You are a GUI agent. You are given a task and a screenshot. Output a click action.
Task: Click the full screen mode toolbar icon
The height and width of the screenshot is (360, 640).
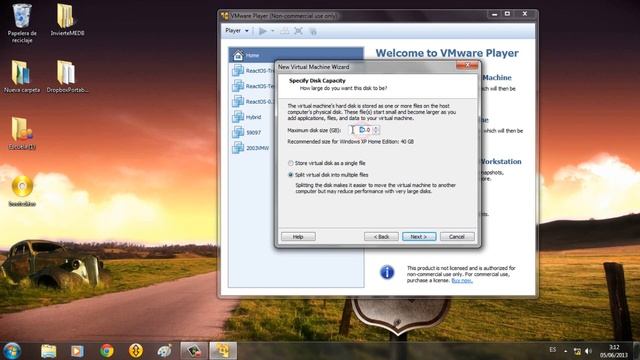click(298, 31)
